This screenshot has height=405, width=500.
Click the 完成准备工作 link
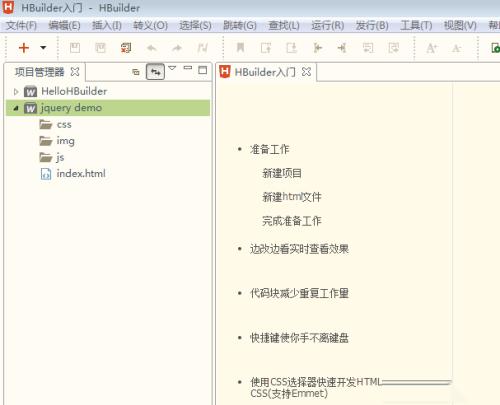pyautogui.click(x=292, y=221)
